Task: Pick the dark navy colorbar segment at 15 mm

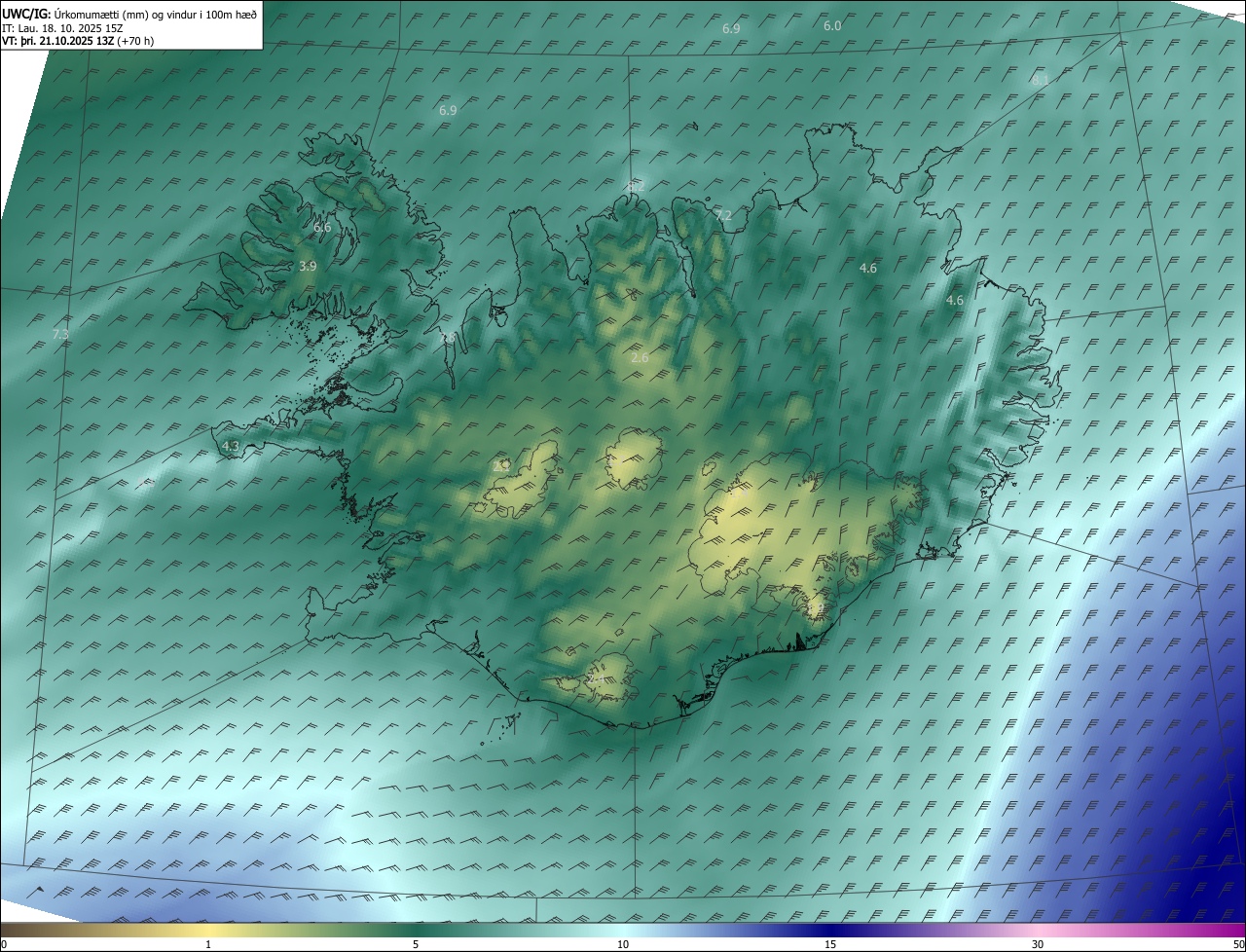Action: (x=830, y=930)
